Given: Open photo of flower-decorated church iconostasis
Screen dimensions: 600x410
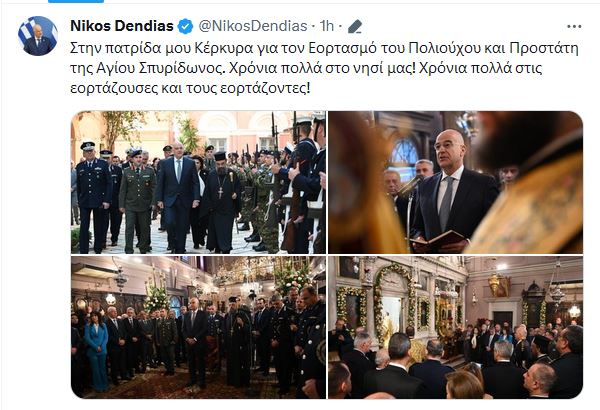Looking at the screenshot, I should [x=455, y=327].
